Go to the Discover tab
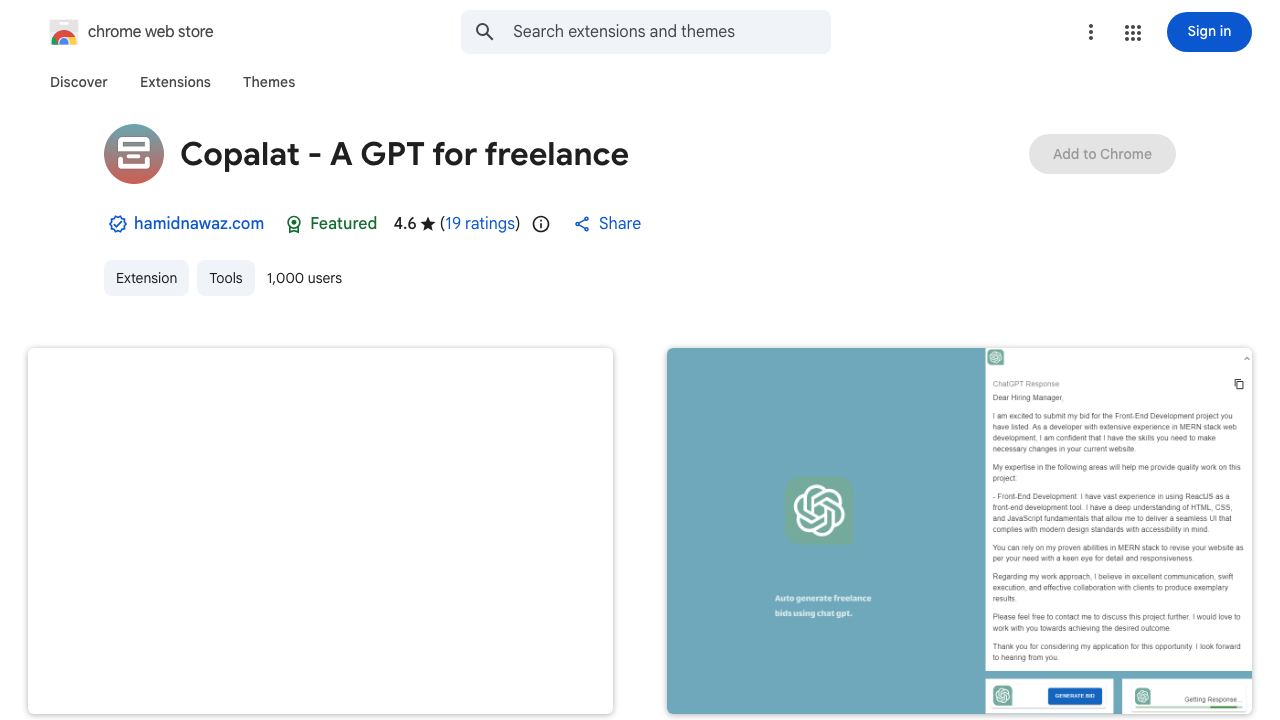This screenshot has width=1280, height=720. coord(79,82)
